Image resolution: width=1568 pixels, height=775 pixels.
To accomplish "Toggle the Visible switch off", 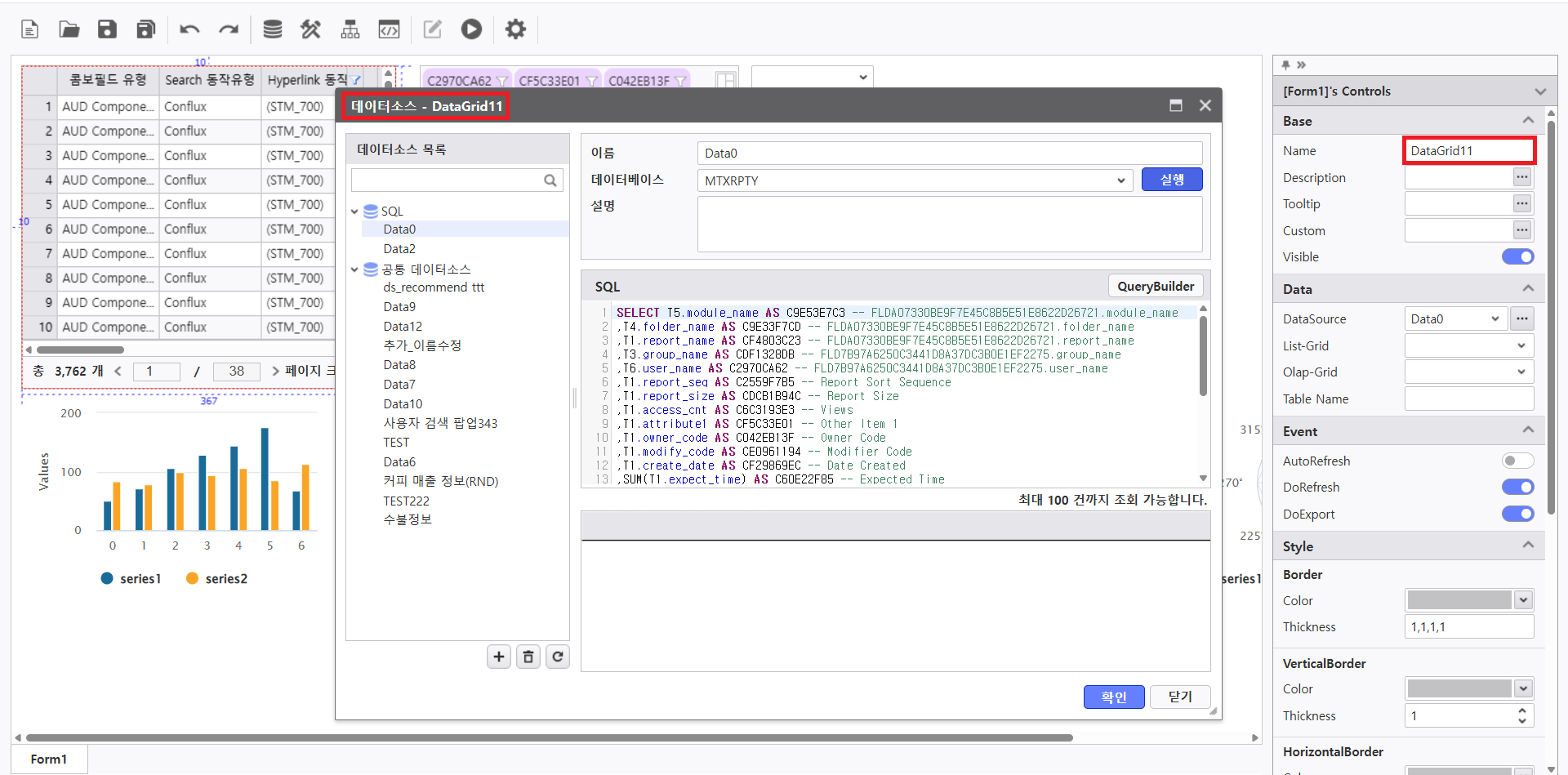I will (1517, 257).
